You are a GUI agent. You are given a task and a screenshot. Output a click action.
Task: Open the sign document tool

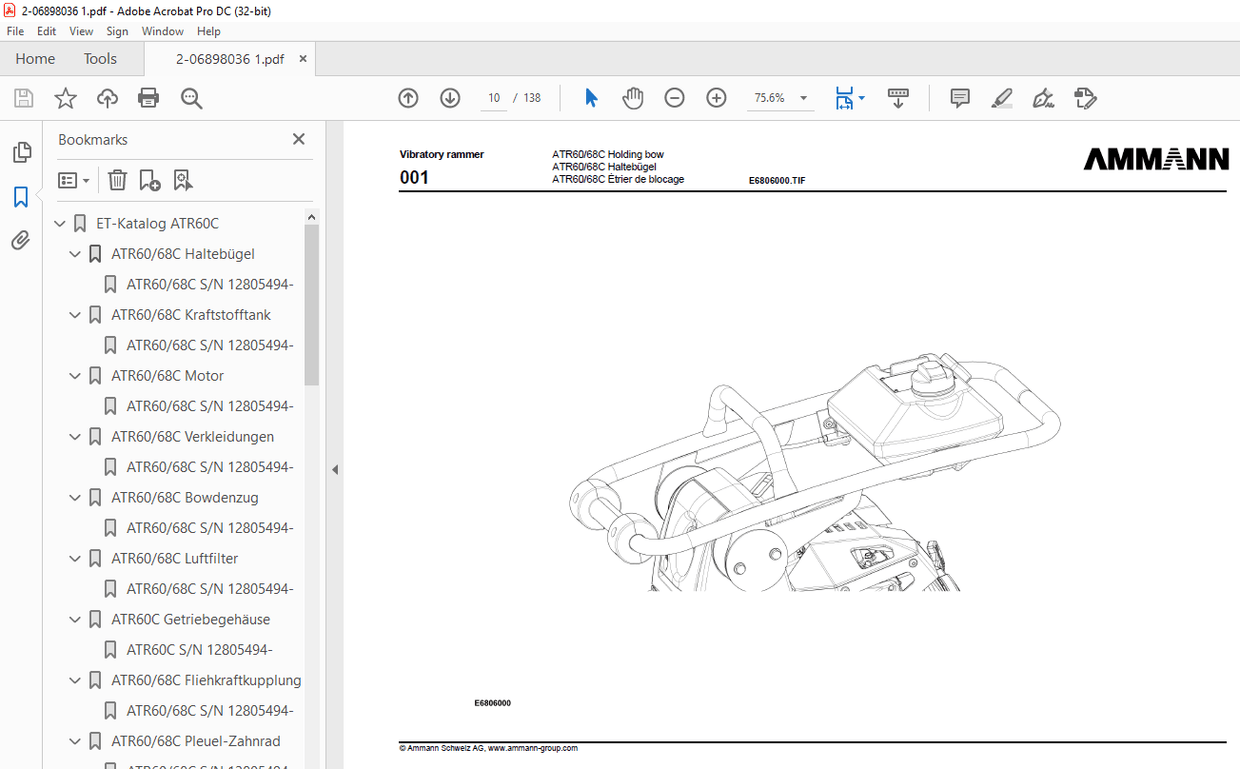tap(1043, 98)
